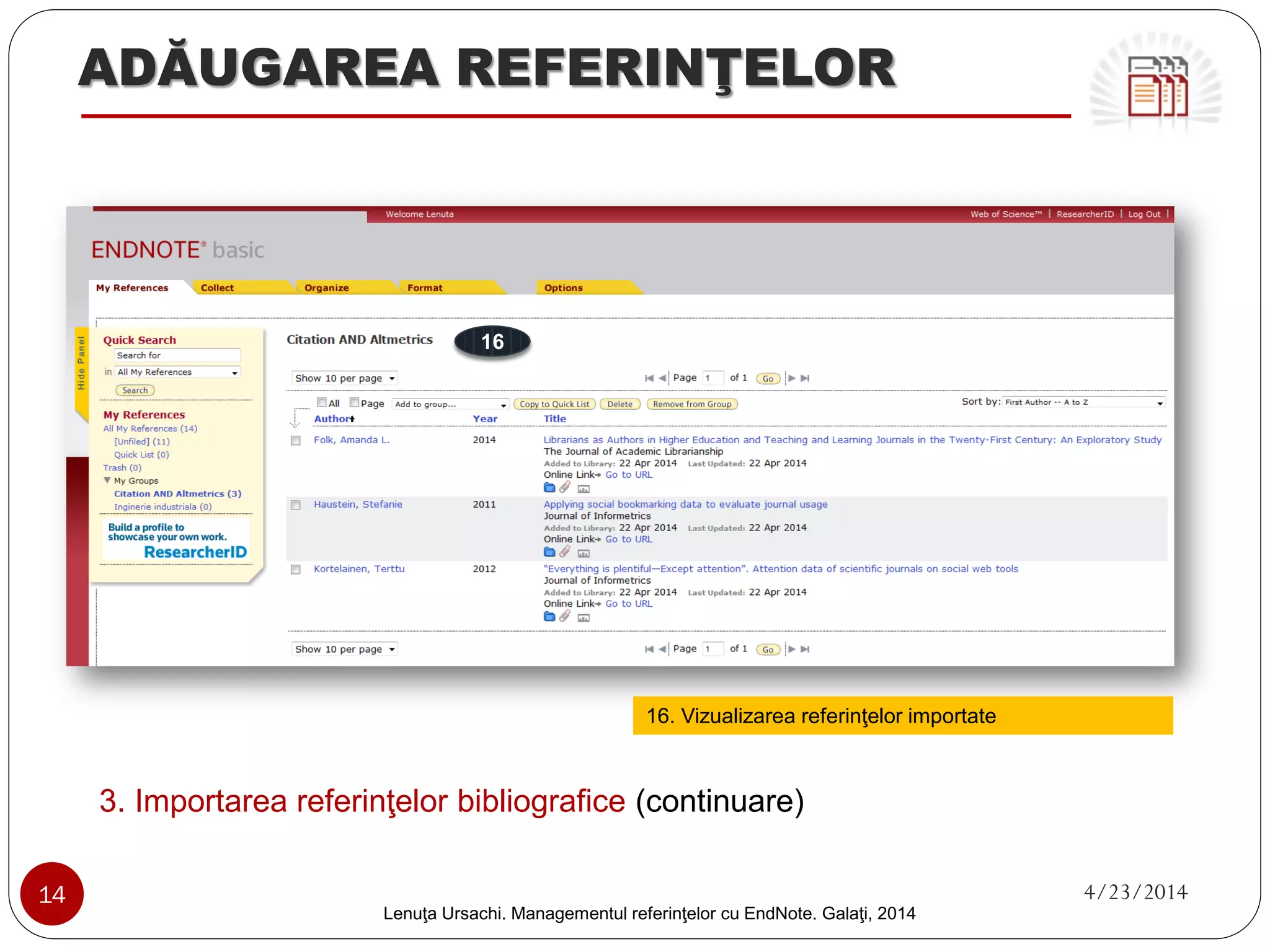Select the checkbox for Folk, Amanda L.
The image size is (1270, 952).
[x=296, y=441]
